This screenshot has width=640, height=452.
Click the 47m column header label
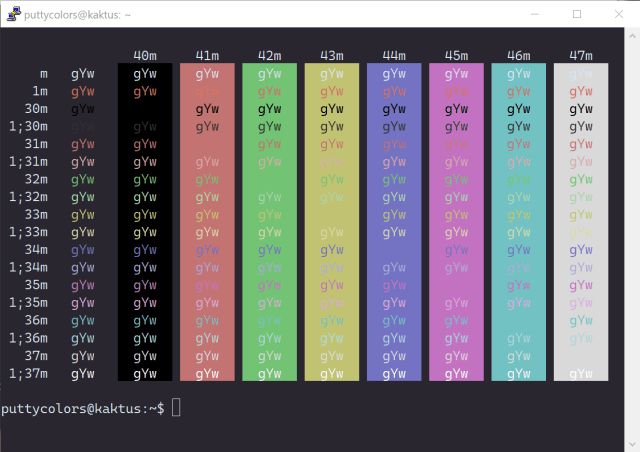pyautogui.click(x=580, y=55)
